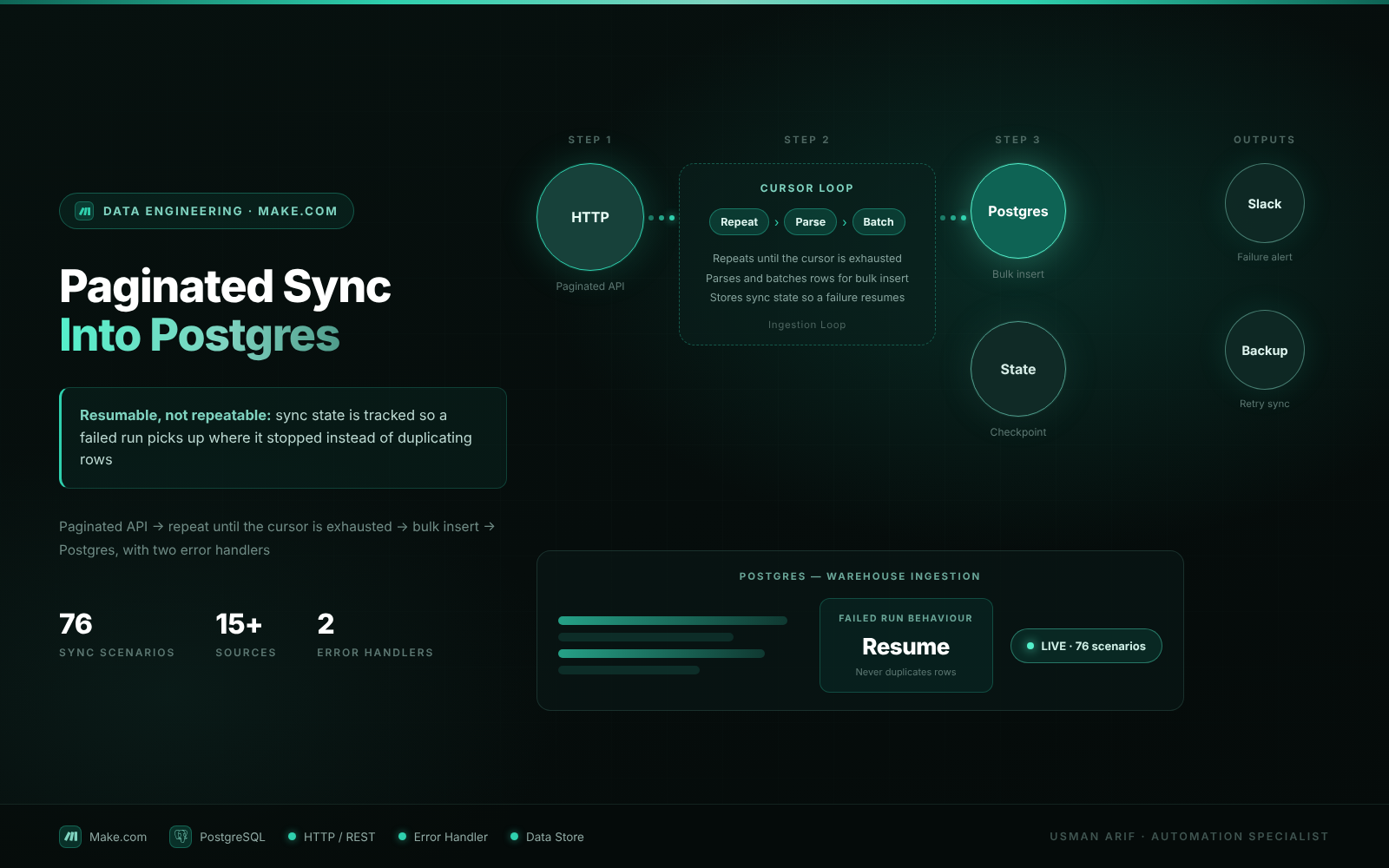Click the Make.com logo icon in footer

point(70,837)
